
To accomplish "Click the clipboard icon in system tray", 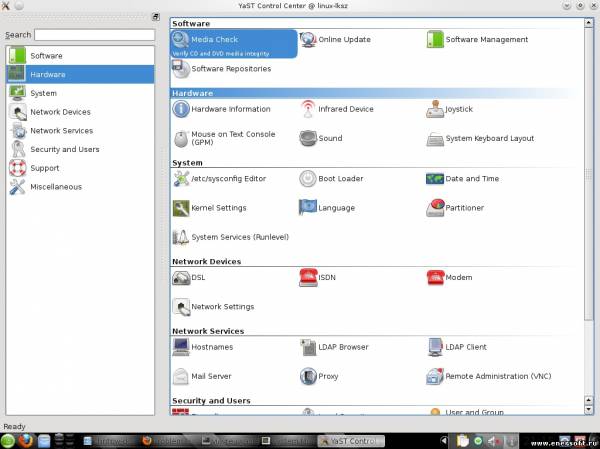I will point(463,441).
